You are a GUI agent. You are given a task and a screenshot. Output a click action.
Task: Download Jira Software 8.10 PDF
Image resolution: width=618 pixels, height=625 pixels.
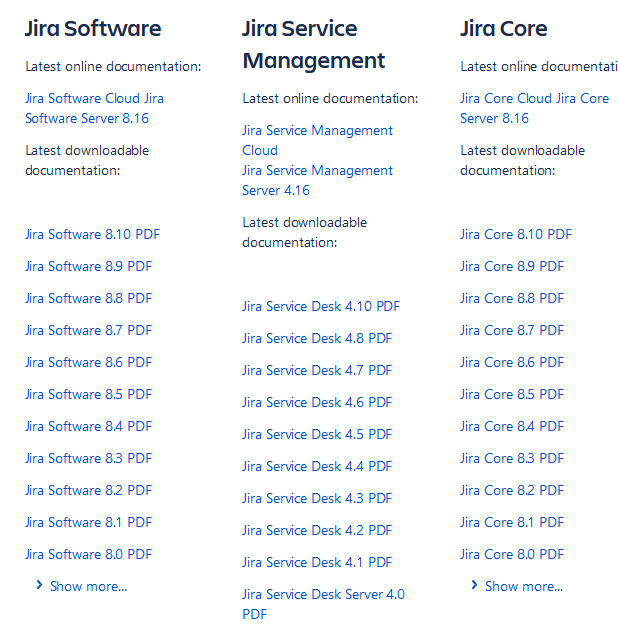(93, 234)
